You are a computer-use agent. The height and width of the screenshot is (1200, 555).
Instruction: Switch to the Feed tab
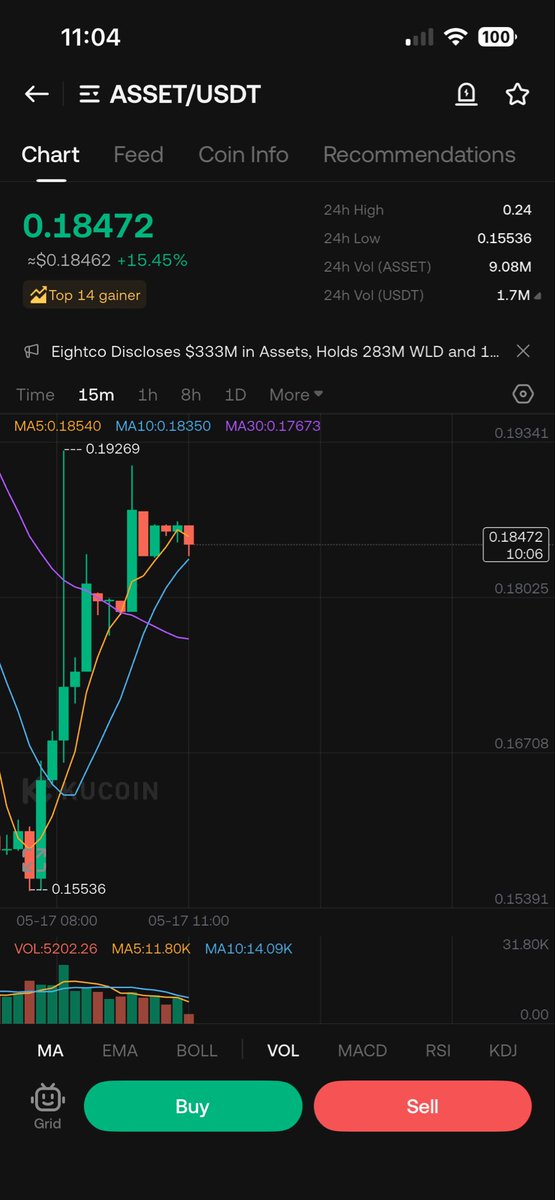coord(138,155)
